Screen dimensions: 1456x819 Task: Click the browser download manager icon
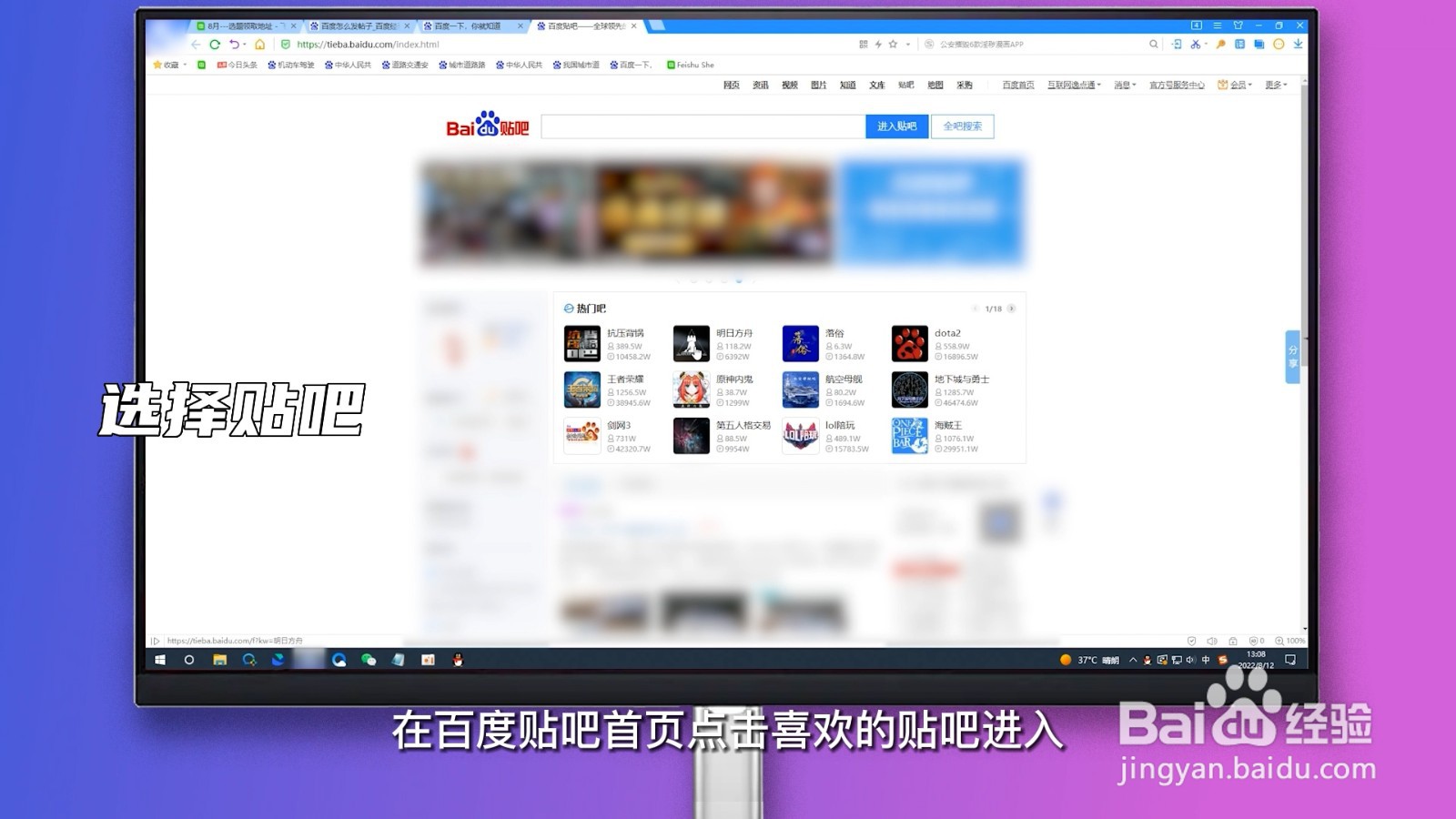tap(1299, 44)
